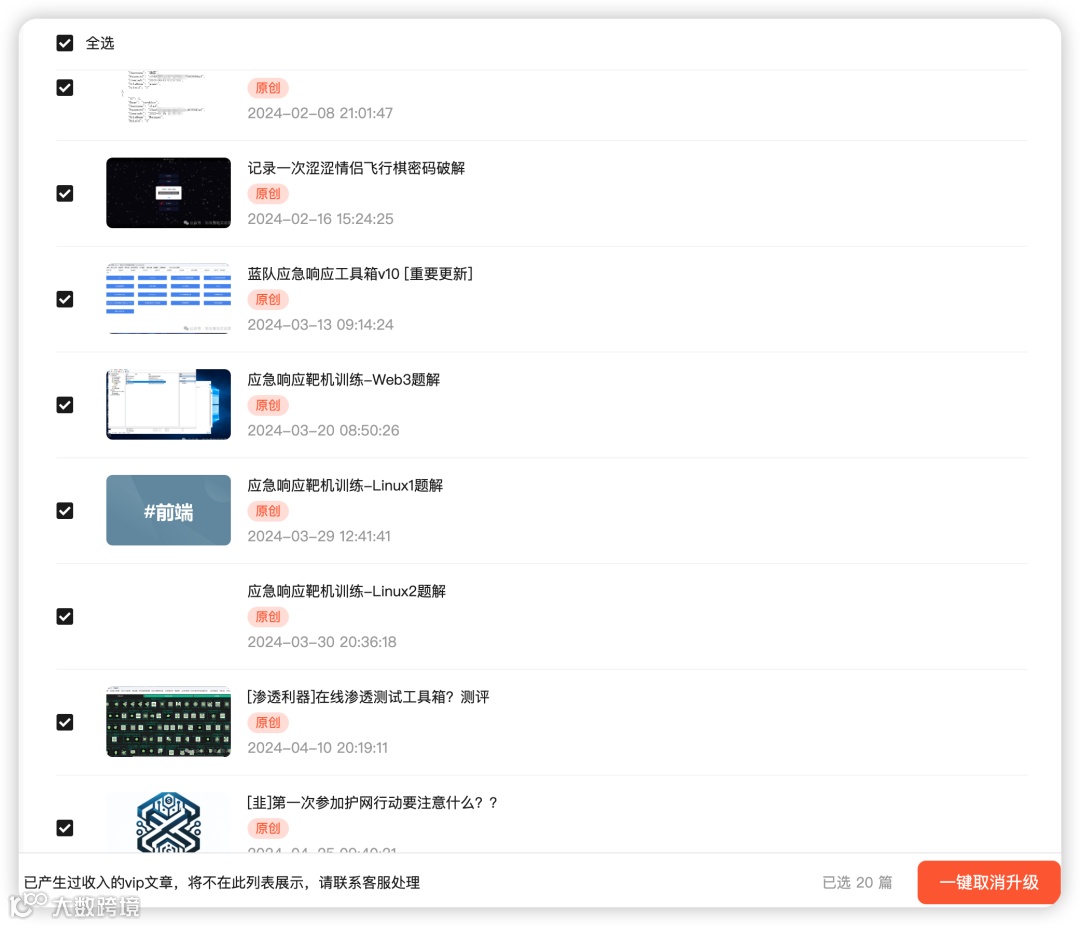This screenshot has width=1080, height=926.
Task: Click title [渗透利器]在线渗透测试工具箱？测评
Action: click(x=368, y=697)
